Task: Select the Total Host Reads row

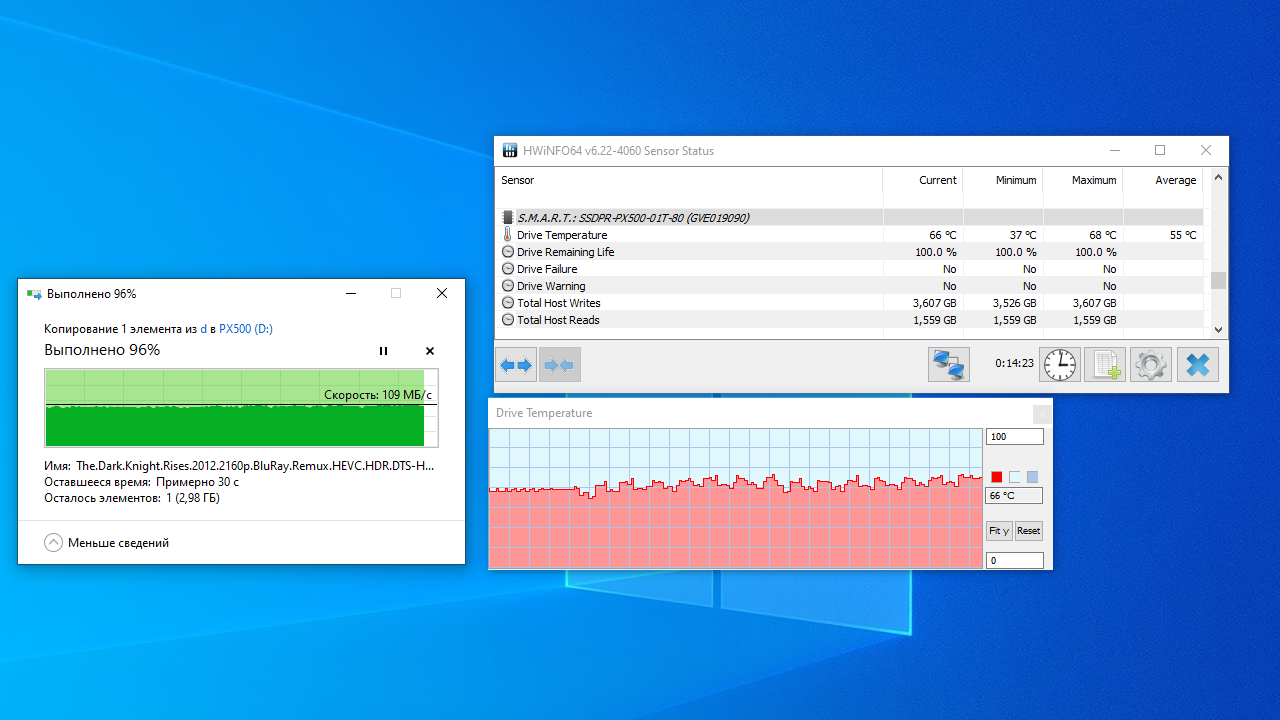Action: [849, 320]
